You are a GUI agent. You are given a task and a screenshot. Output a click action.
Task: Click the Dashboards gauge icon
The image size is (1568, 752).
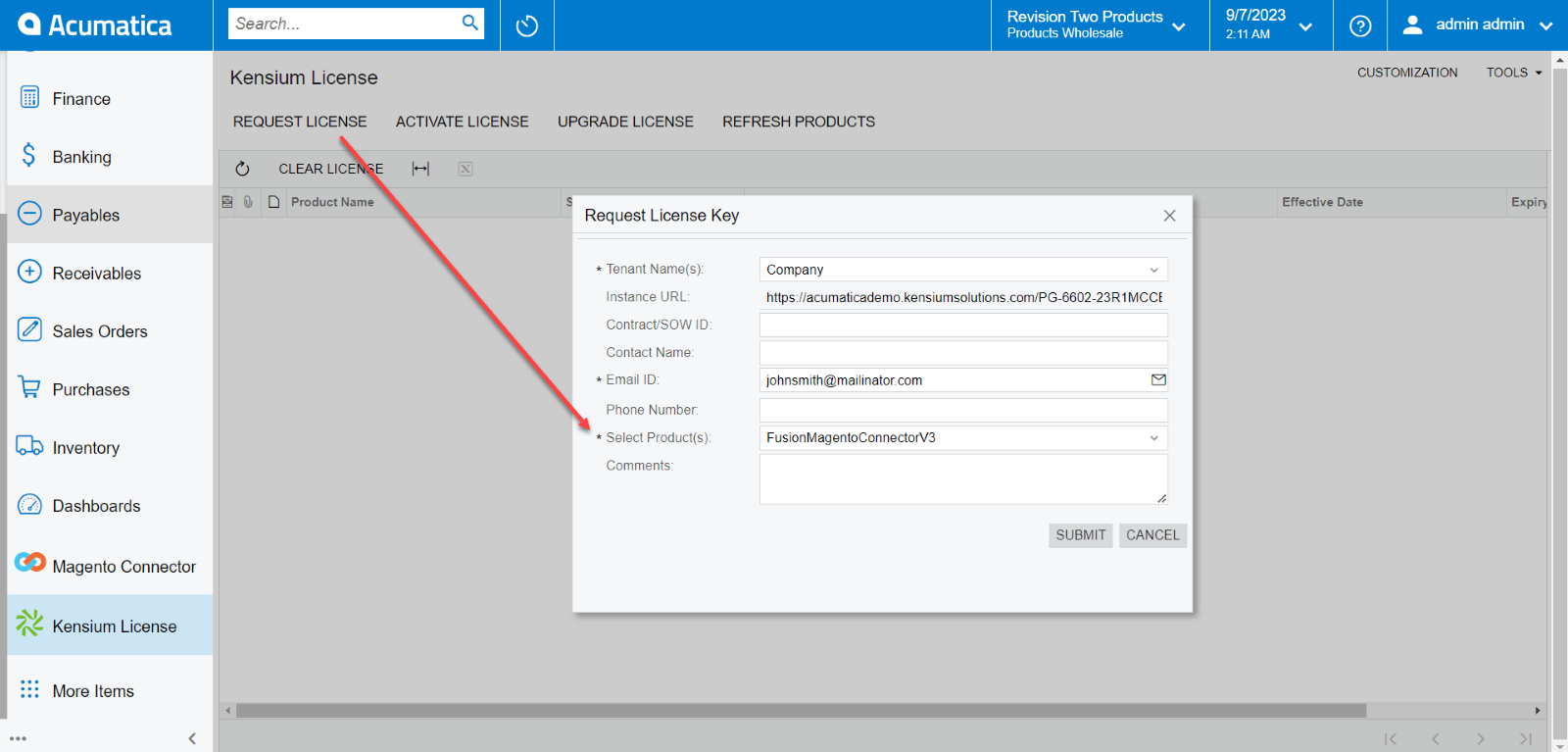(x=30, y=504)
